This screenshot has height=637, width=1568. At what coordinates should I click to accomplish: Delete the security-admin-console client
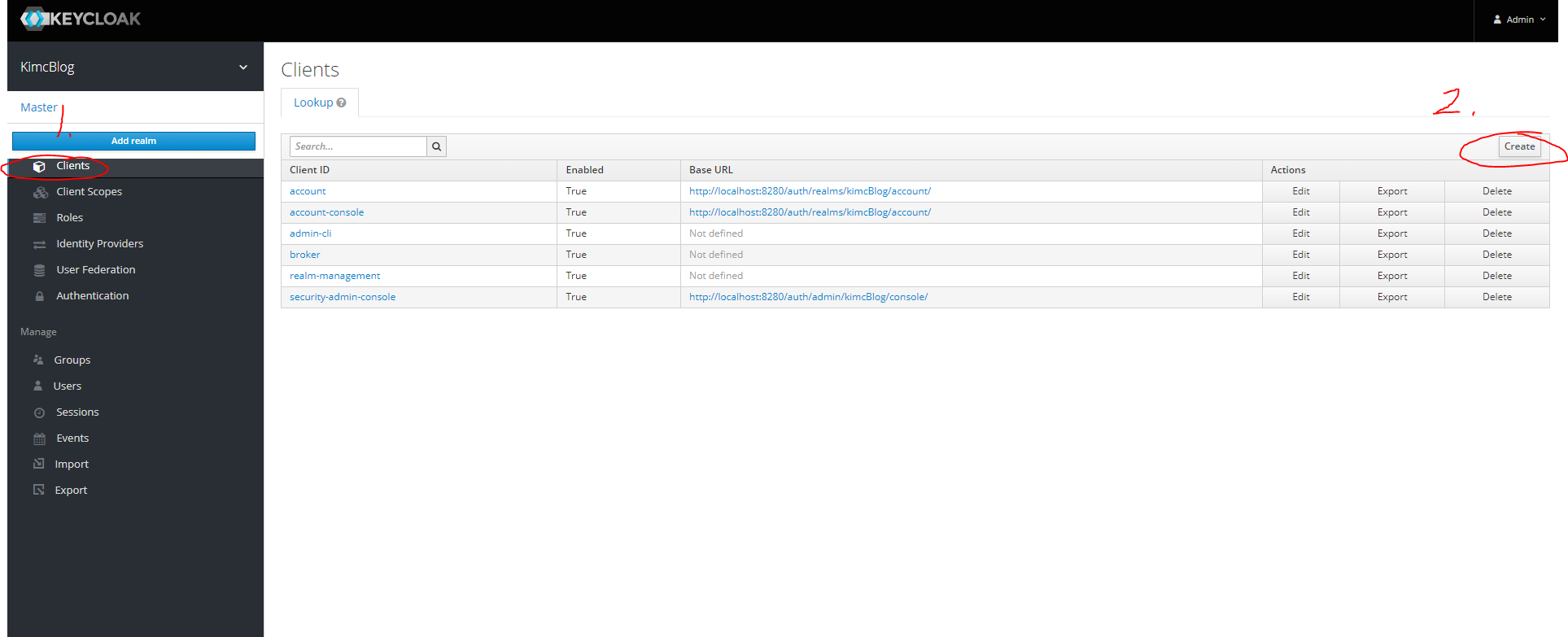tap(1497, 297)
